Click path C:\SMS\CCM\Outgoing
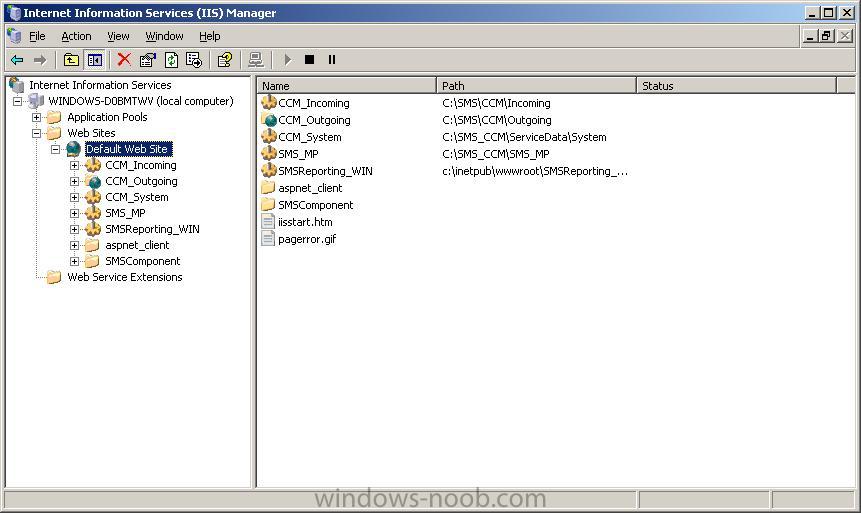This screenshot has height=513, width=861. pyautogui.click(x=496, y=120)
